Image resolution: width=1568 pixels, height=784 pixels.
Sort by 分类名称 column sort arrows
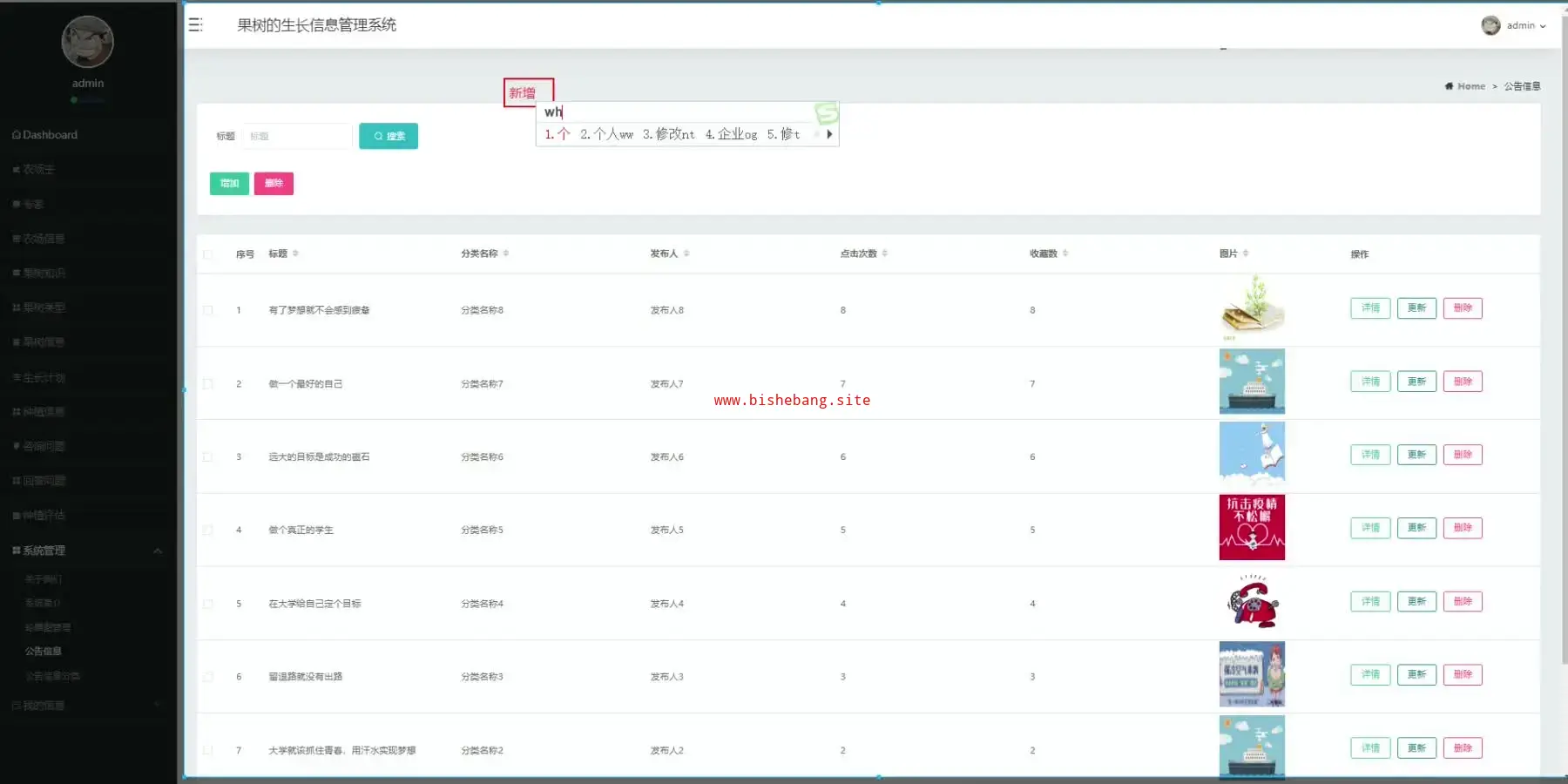pyautogui.click(x=506, y=253)
